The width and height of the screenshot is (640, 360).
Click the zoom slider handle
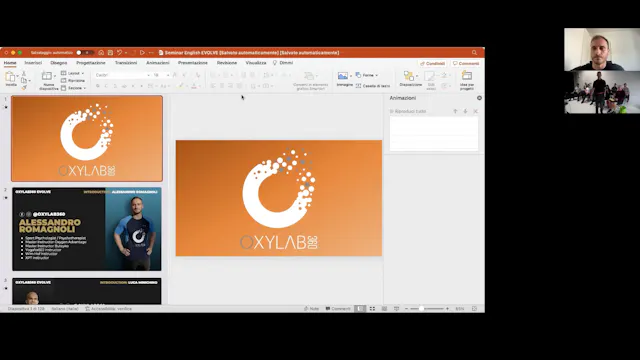tap(421, 309)
